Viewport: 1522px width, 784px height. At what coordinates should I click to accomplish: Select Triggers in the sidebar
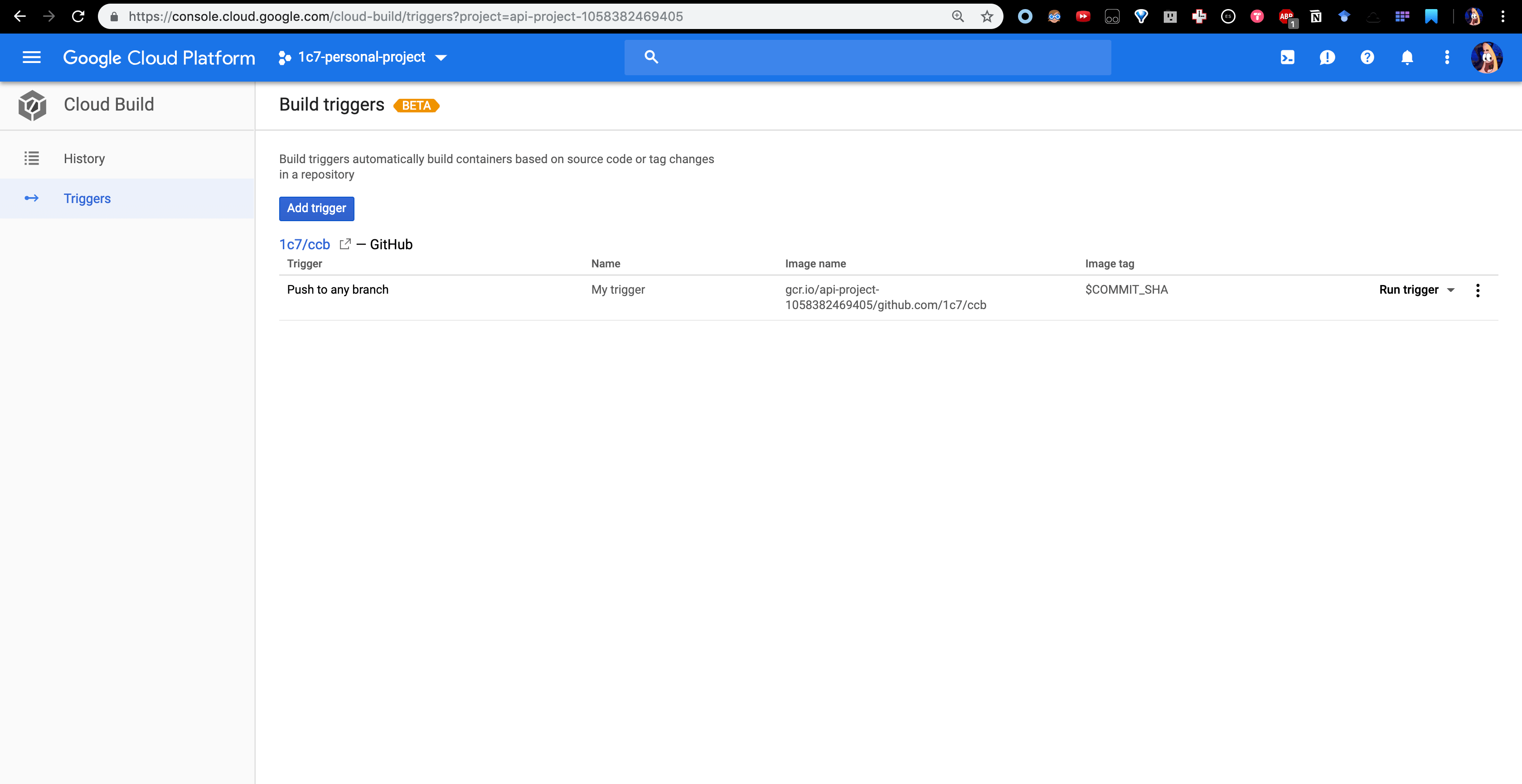click(x=87, y=198)
